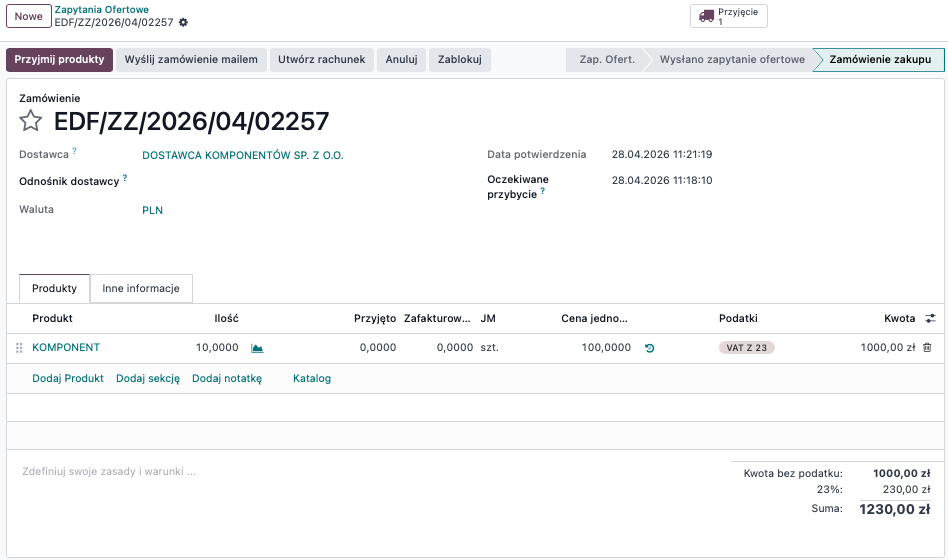948x560 pixels.
Task: Delete the KOMPONENT line with trash icon
Action: (927, 348)
